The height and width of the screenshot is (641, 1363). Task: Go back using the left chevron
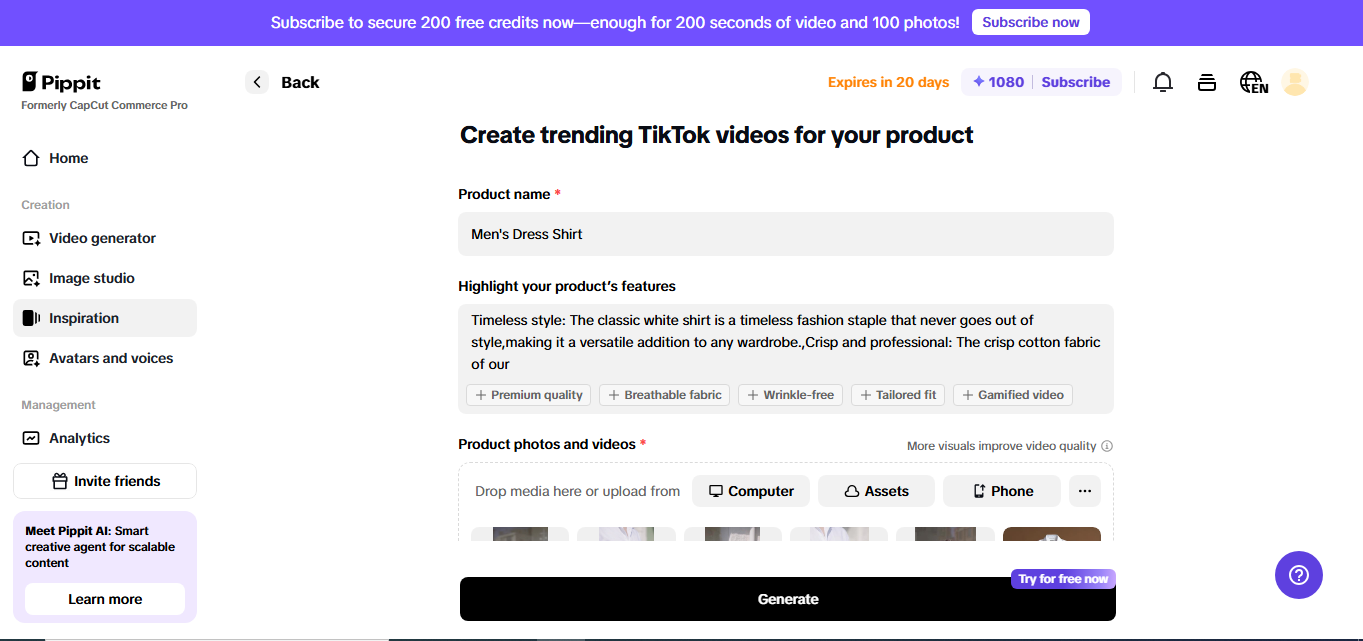point(257,82)
